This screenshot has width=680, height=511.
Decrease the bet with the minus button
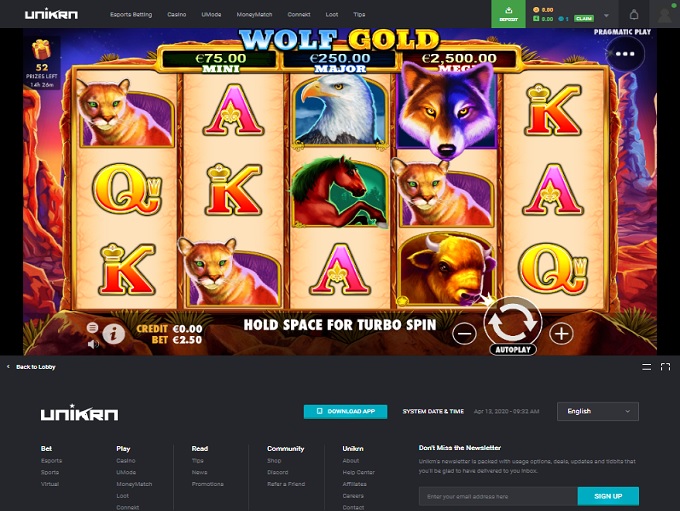464,334
